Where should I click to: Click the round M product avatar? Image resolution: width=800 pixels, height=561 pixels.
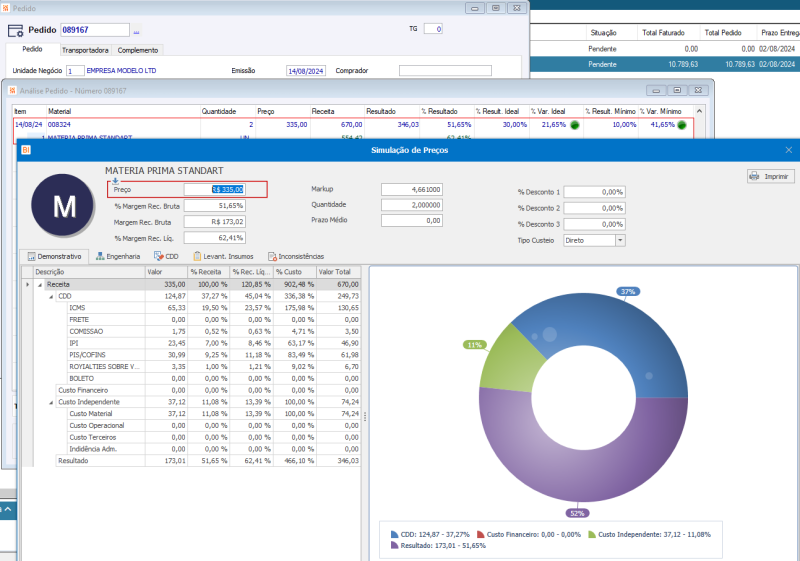(x=64, y=206)
